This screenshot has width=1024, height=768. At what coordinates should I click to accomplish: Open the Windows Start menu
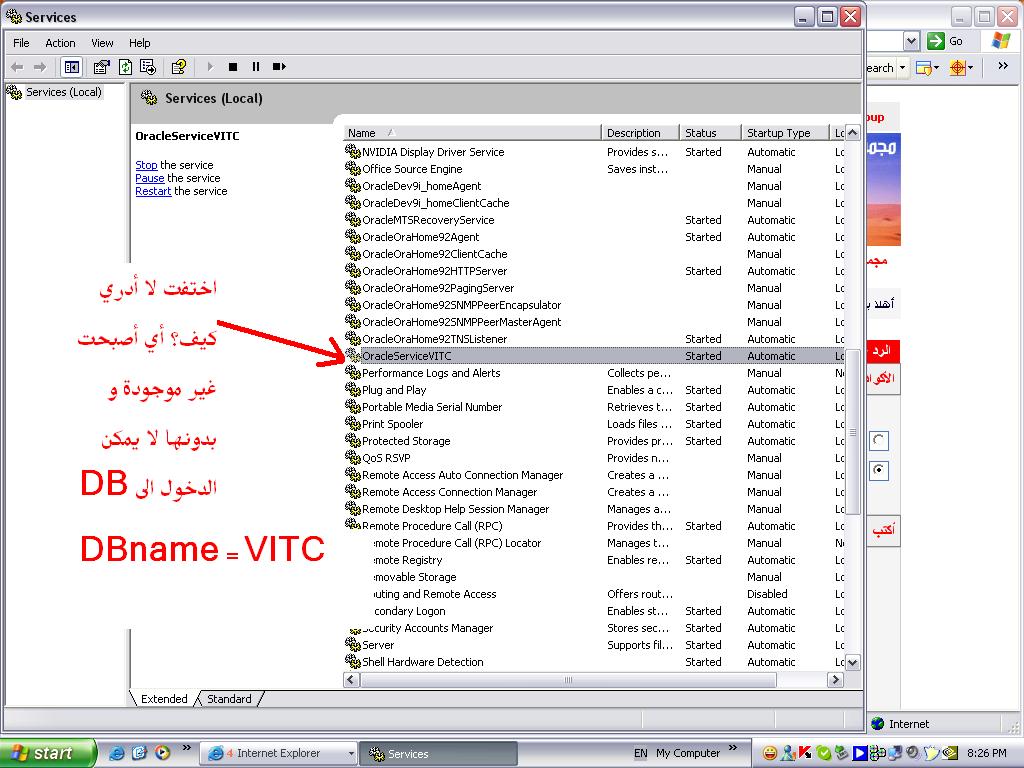click(x=47, y=753)
